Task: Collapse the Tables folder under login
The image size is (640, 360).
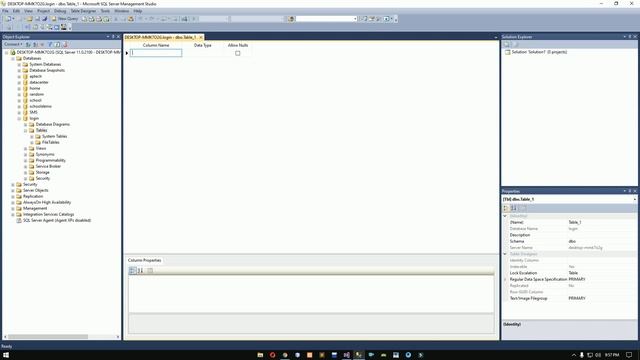Action: tap(25, 130)
